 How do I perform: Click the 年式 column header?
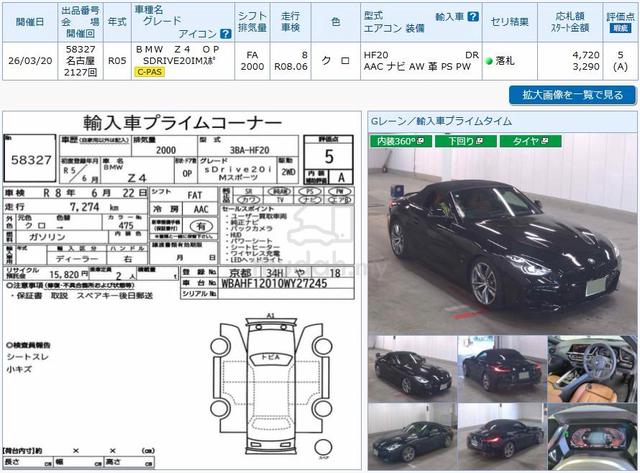click(x=117, y=22)
